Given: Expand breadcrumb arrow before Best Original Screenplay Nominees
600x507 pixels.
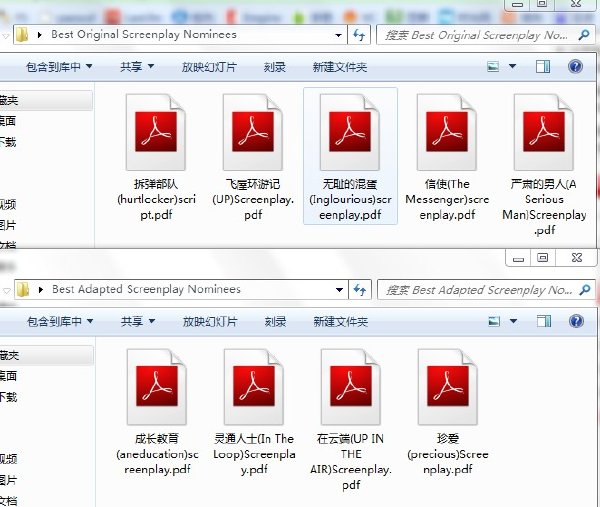Looking at the screenshot, I should tap(39, 35).
